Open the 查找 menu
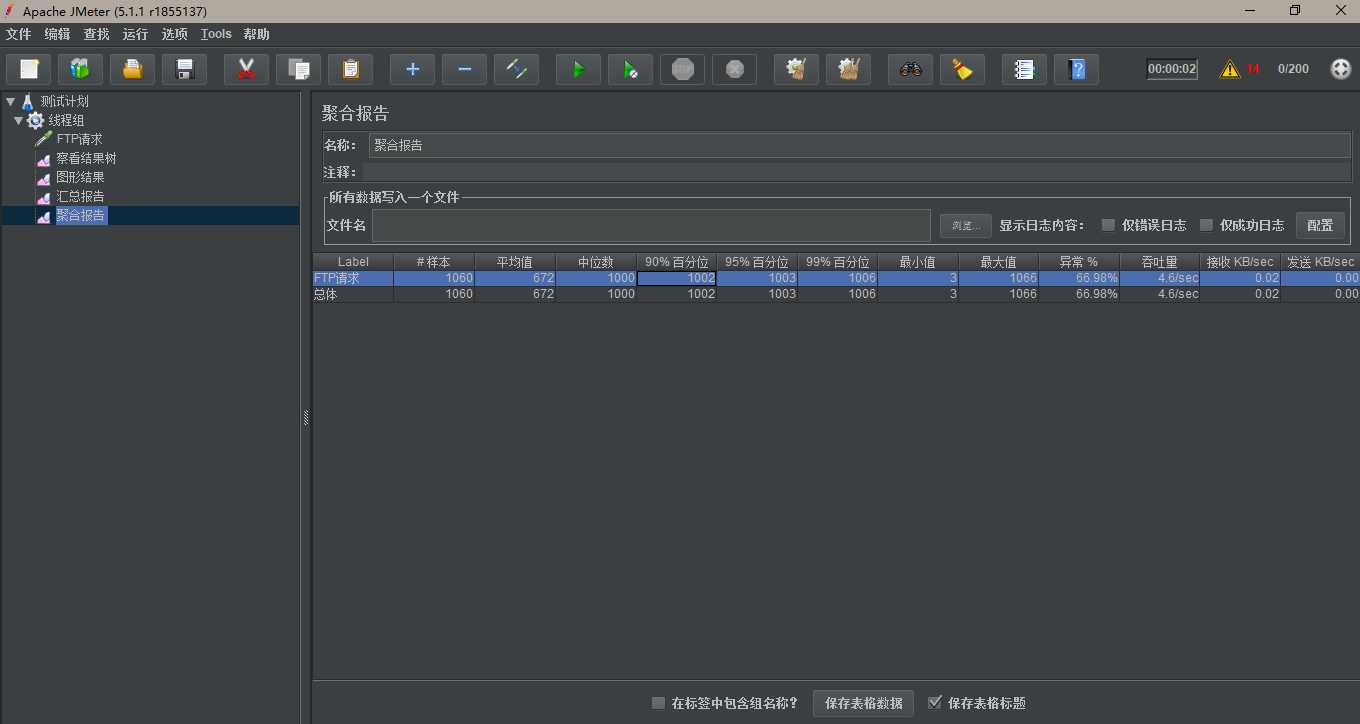The width and height of the screenshot is (1360, 724). point(97,34)
